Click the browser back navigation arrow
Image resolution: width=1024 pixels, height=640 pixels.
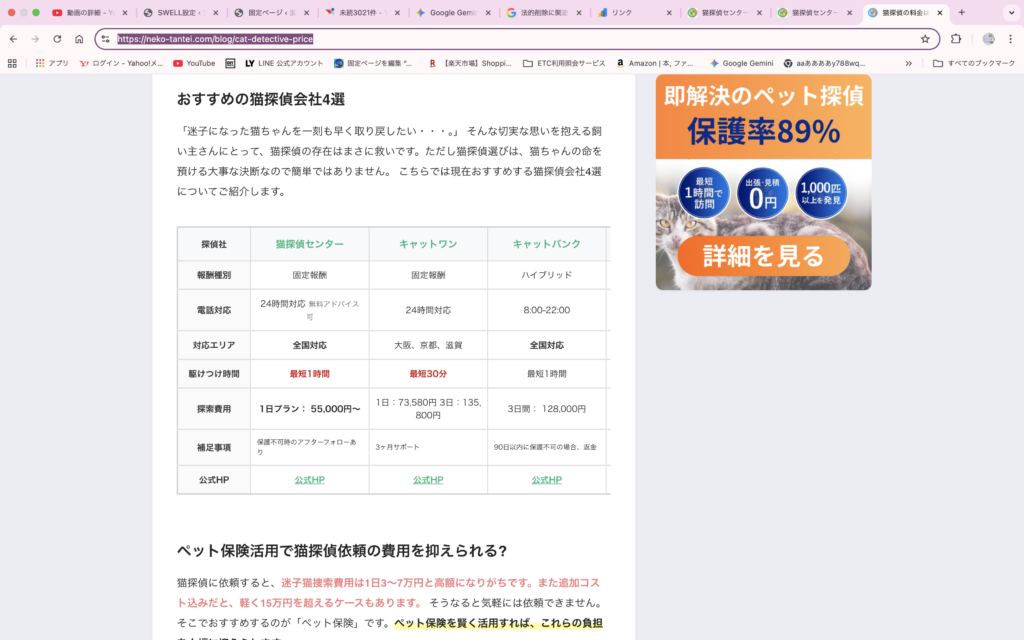pyautogui.click(x=12, y=39)
